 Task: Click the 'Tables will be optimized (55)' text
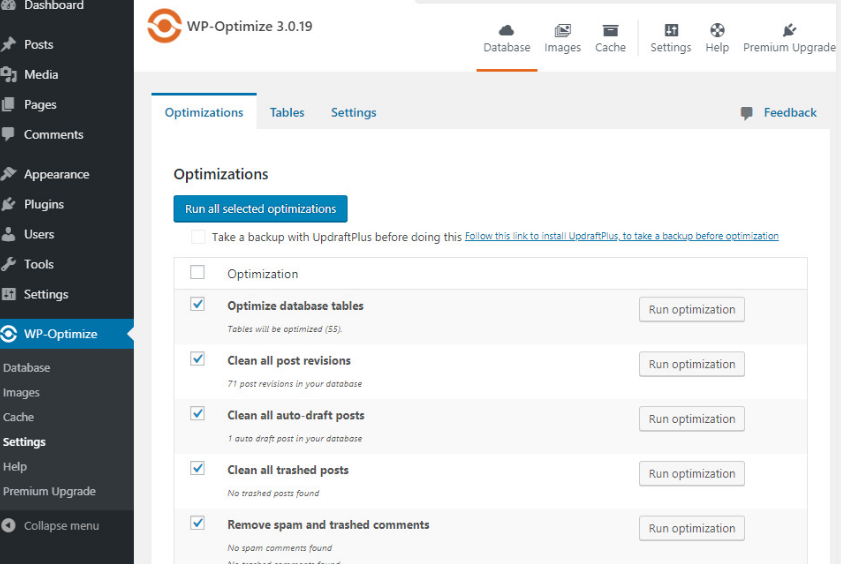[284, 329]
